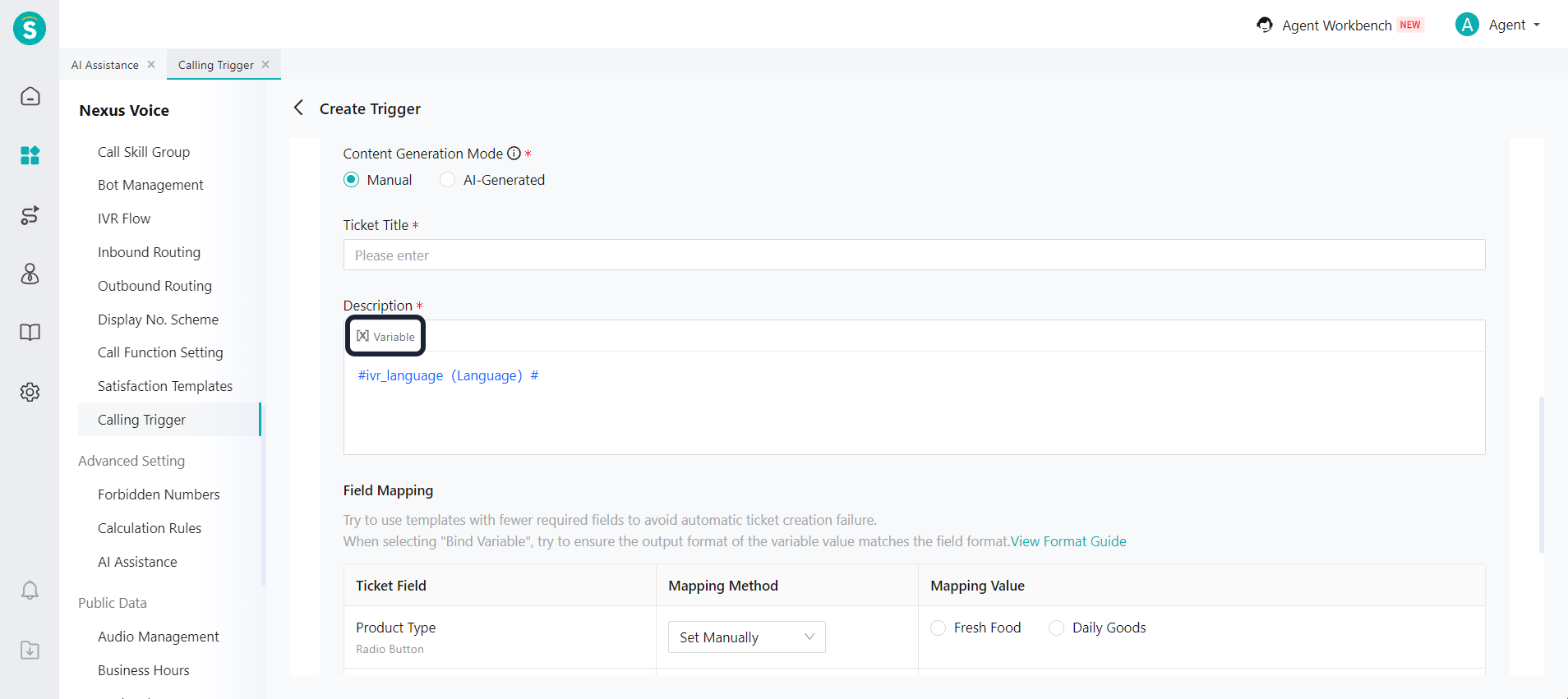Image resolution: width=1568 pixels, height=699 pixels.
Task: Select the AI-Generated radio button
Action: click(447, 180)
